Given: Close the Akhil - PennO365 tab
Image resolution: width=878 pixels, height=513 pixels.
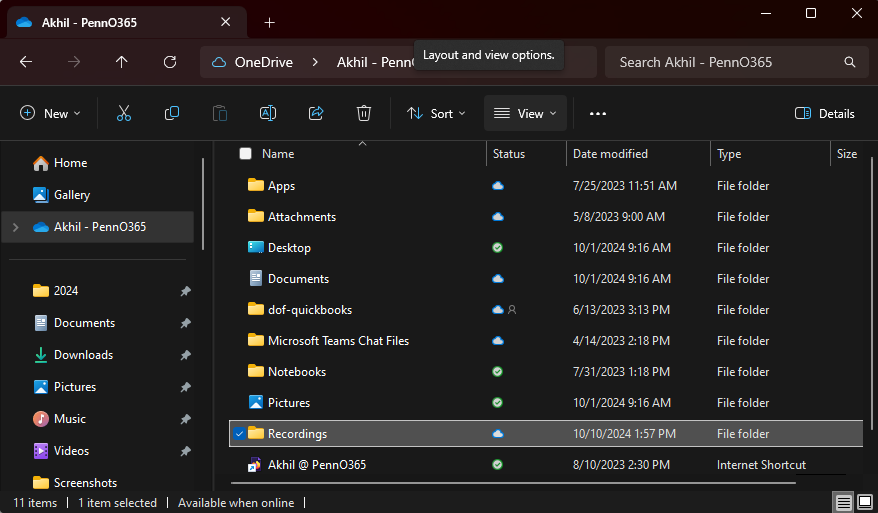Looking at the screenshot, I should point(226,22).
